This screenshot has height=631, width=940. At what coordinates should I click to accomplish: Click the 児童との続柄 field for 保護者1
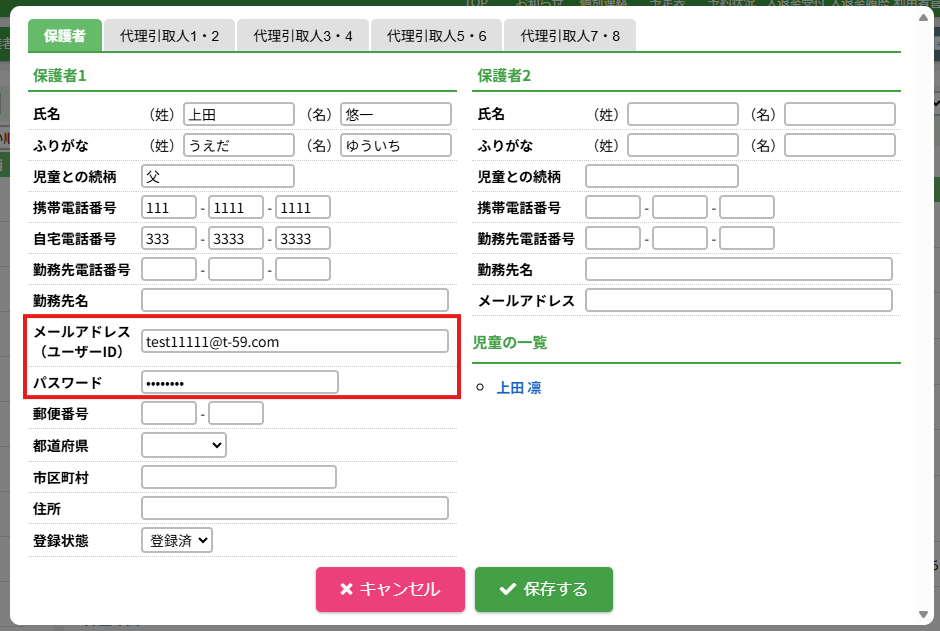[x=218, y=176]
